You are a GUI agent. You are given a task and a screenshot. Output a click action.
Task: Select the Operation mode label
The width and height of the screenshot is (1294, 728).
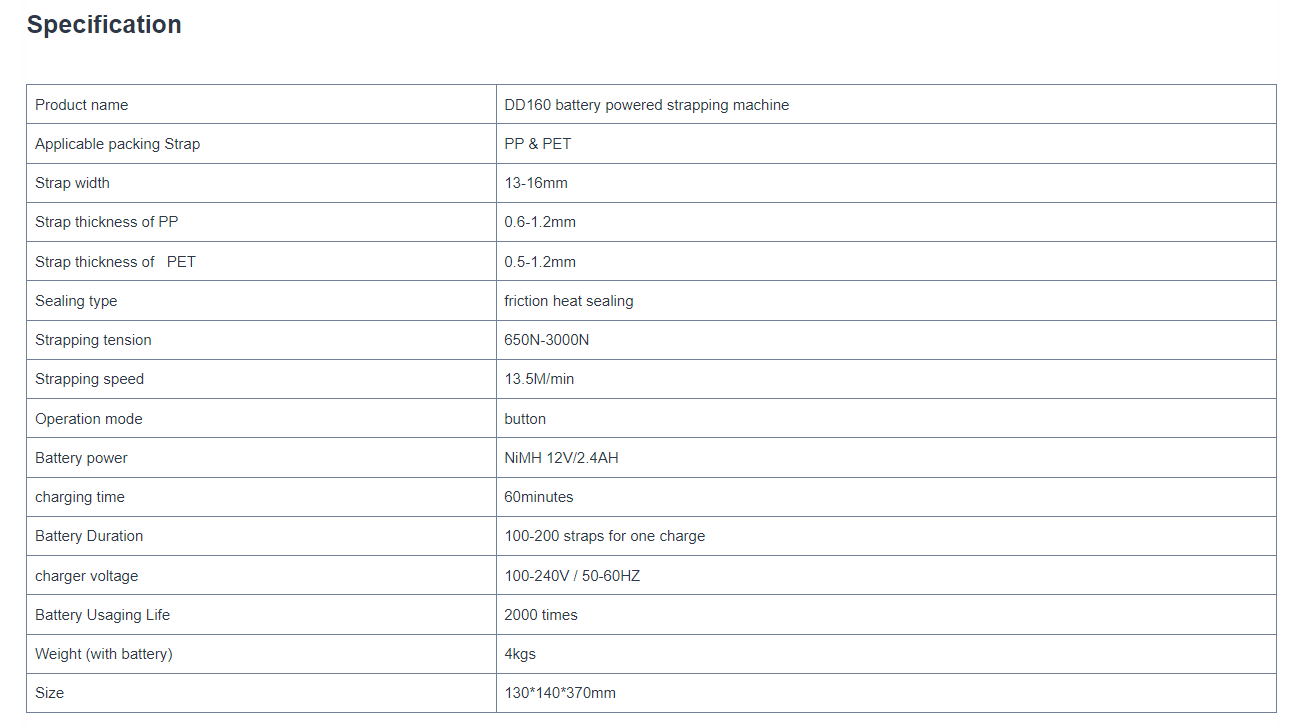(89, 419)
